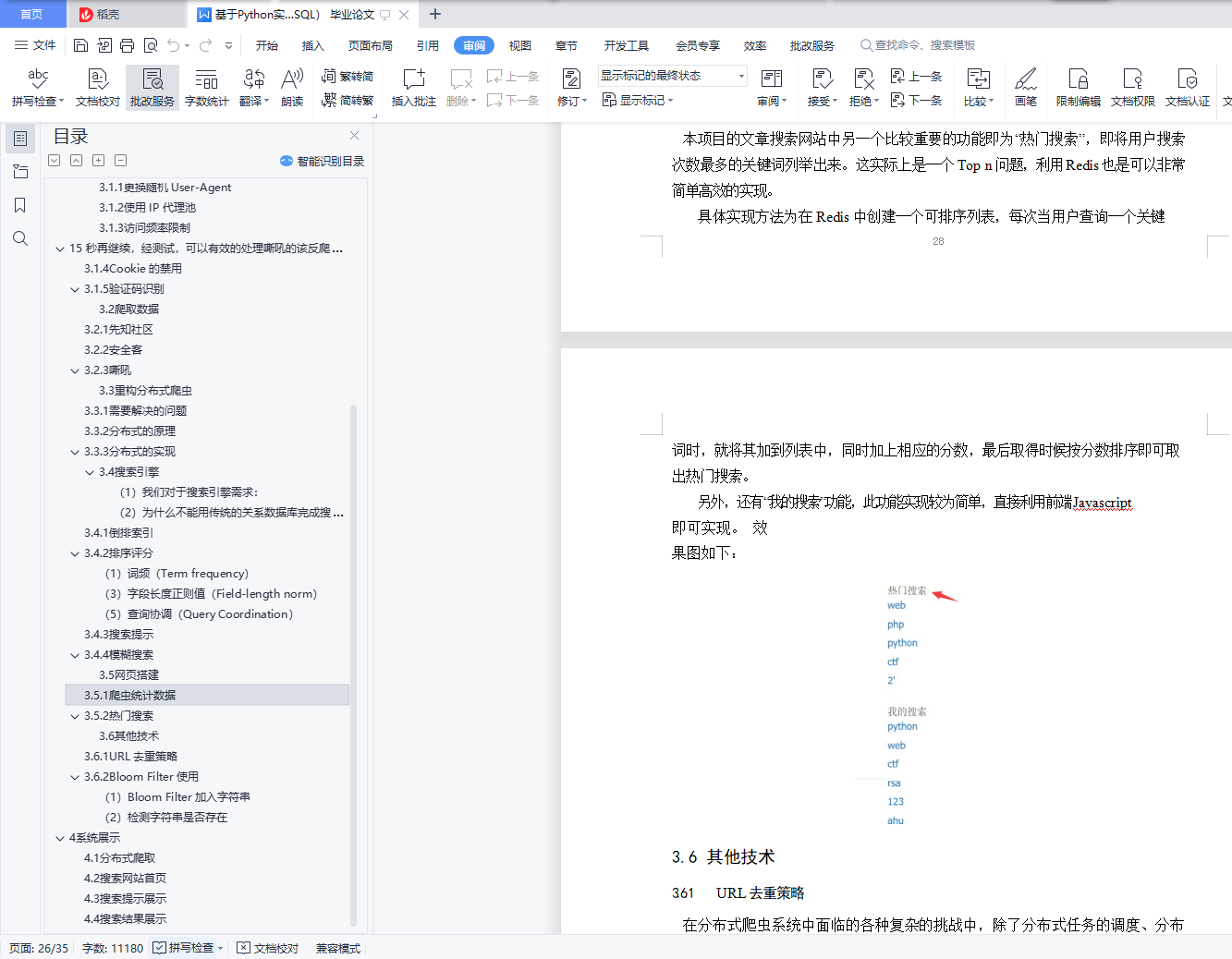Open the 比较 compare documents tool

(x=979, y=88)
